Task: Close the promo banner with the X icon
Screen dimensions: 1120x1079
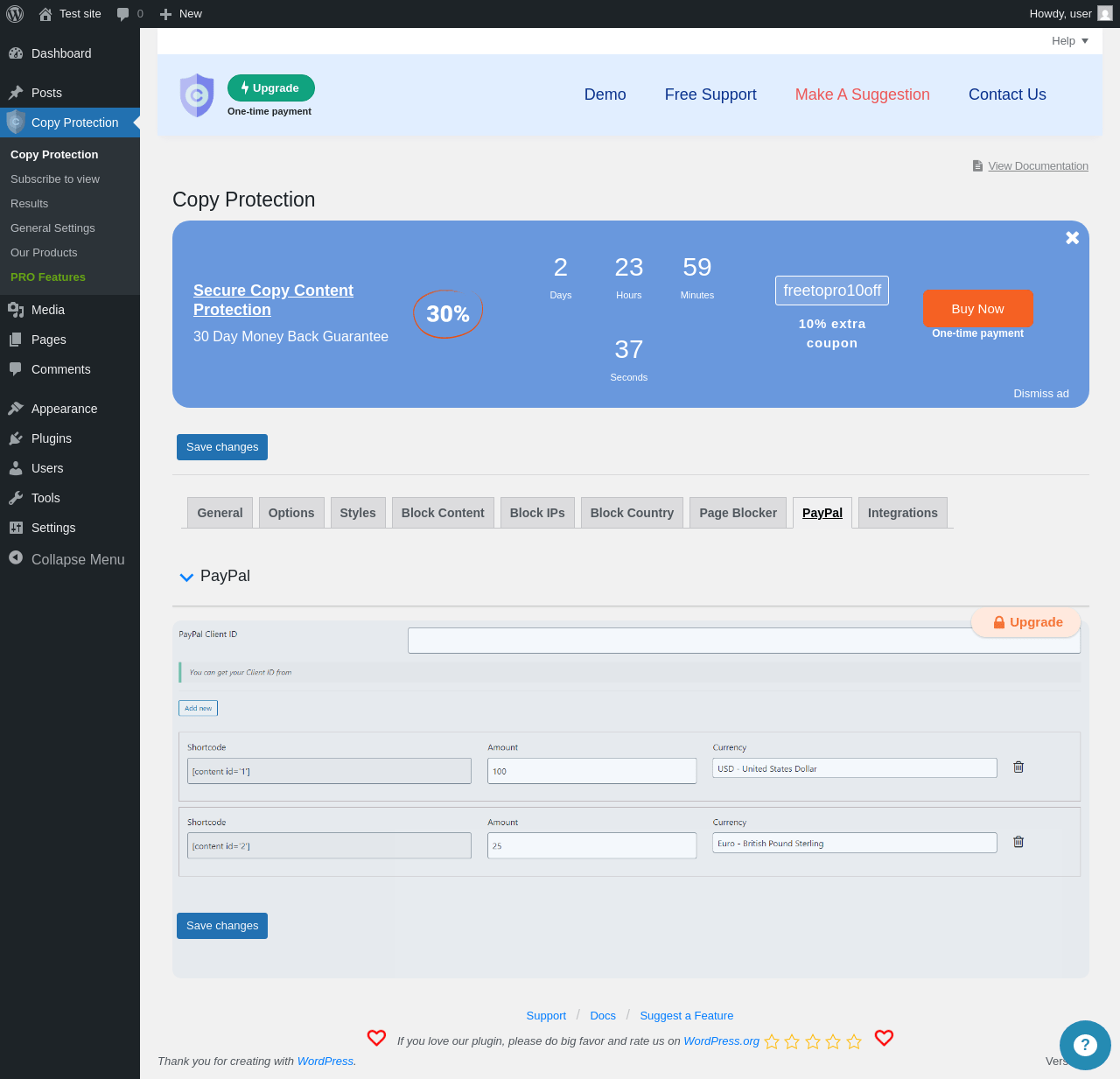Action: pyautogui.click(x=1072, y=238)
